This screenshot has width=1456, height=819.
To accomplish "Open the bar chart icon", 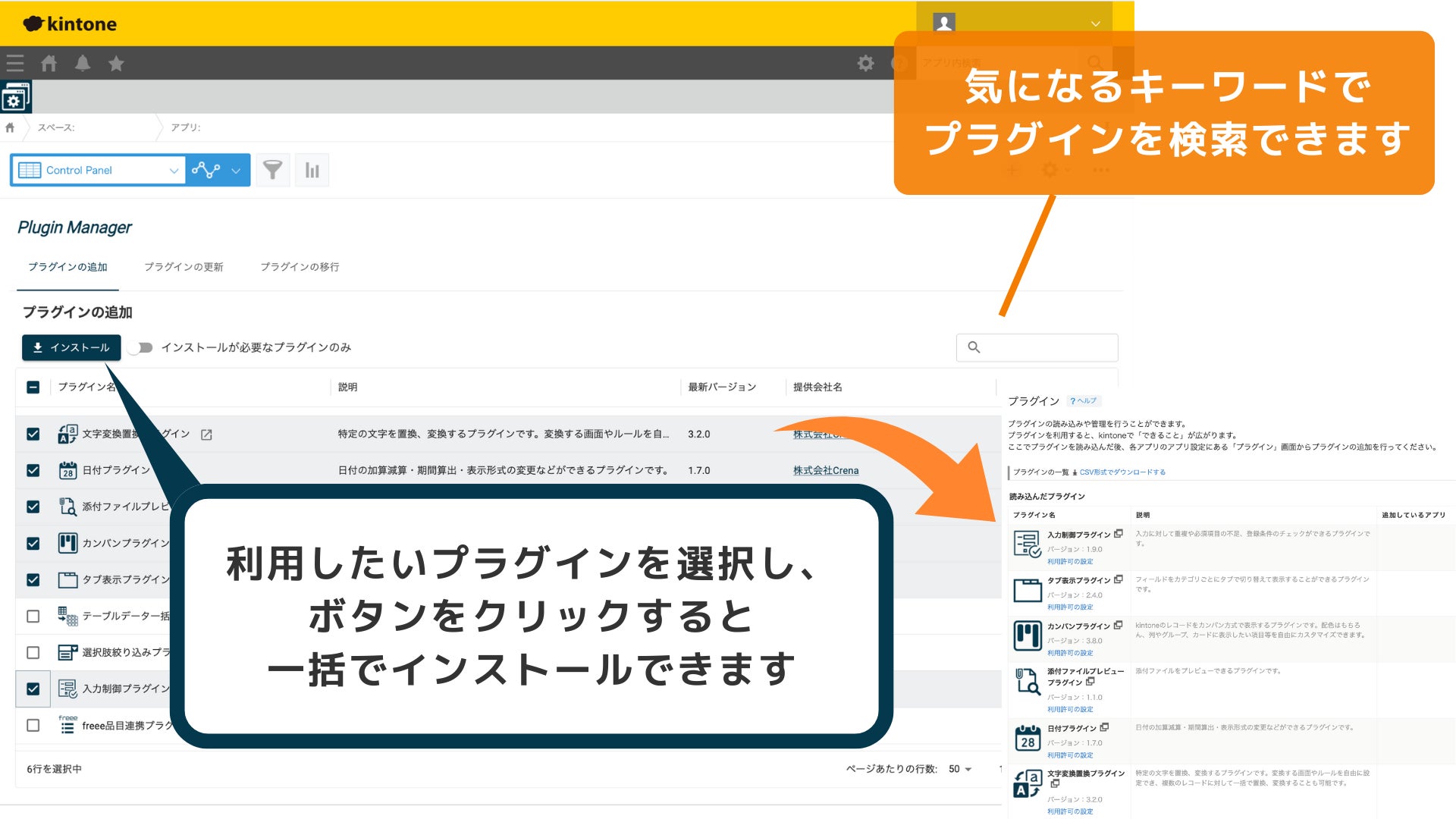I will pyautogui.click(x=312, y=170).
